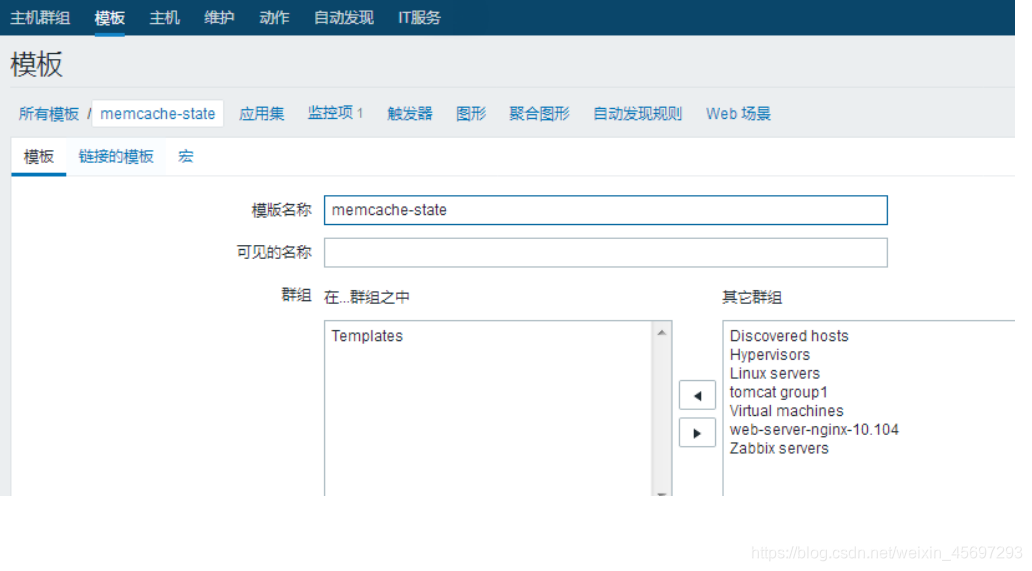Viewport: 1032px width, 571px height.
Task: Select Virtual machines in other groups
Action: 787,411
